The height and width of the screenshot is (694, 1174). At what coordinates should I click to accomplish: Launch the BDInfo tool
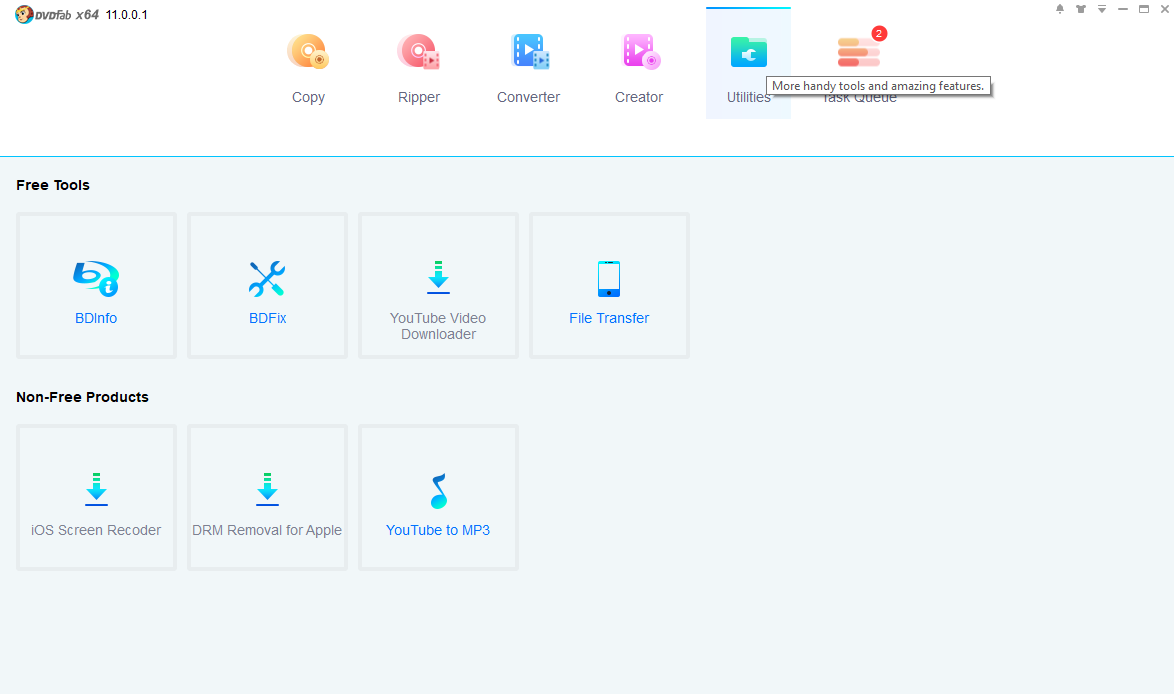tap(97, 285)
